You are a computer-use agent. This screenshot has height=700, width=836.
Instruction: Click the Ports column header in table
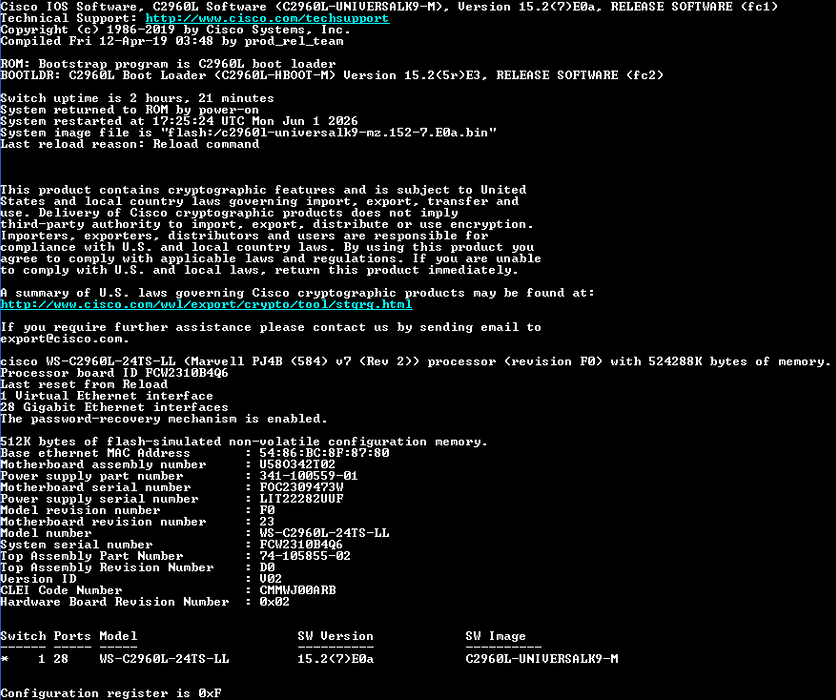[72, 637]
